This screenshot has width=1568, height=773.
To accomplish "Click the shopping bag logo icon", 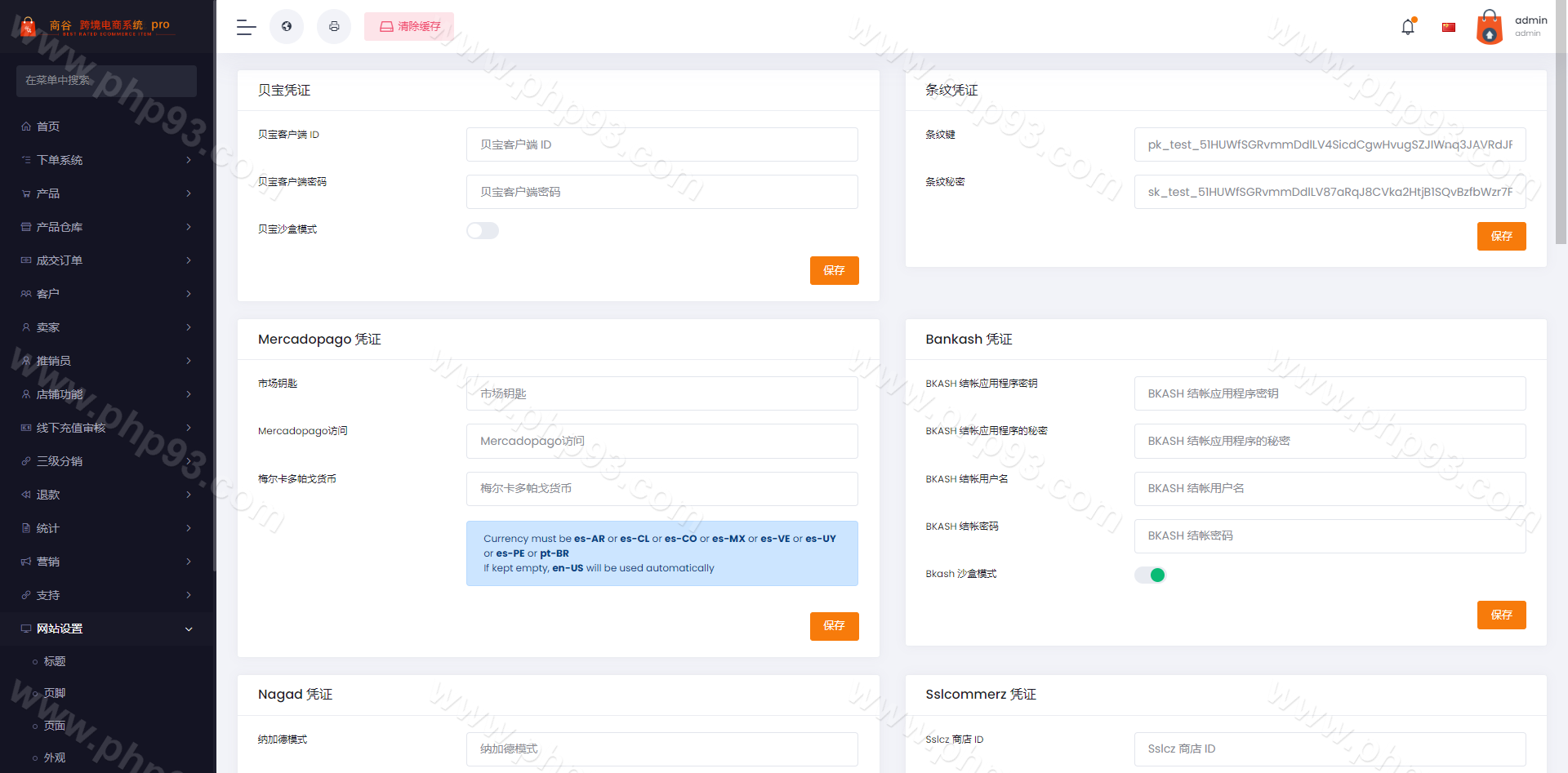I will (28, 27).
